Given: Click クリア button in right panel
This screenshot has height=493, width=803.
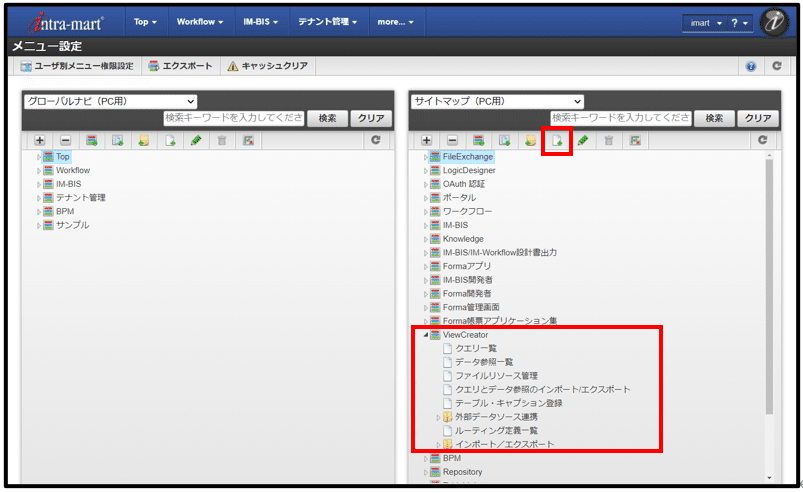Looking at the screenshot, I should point(758,118).
